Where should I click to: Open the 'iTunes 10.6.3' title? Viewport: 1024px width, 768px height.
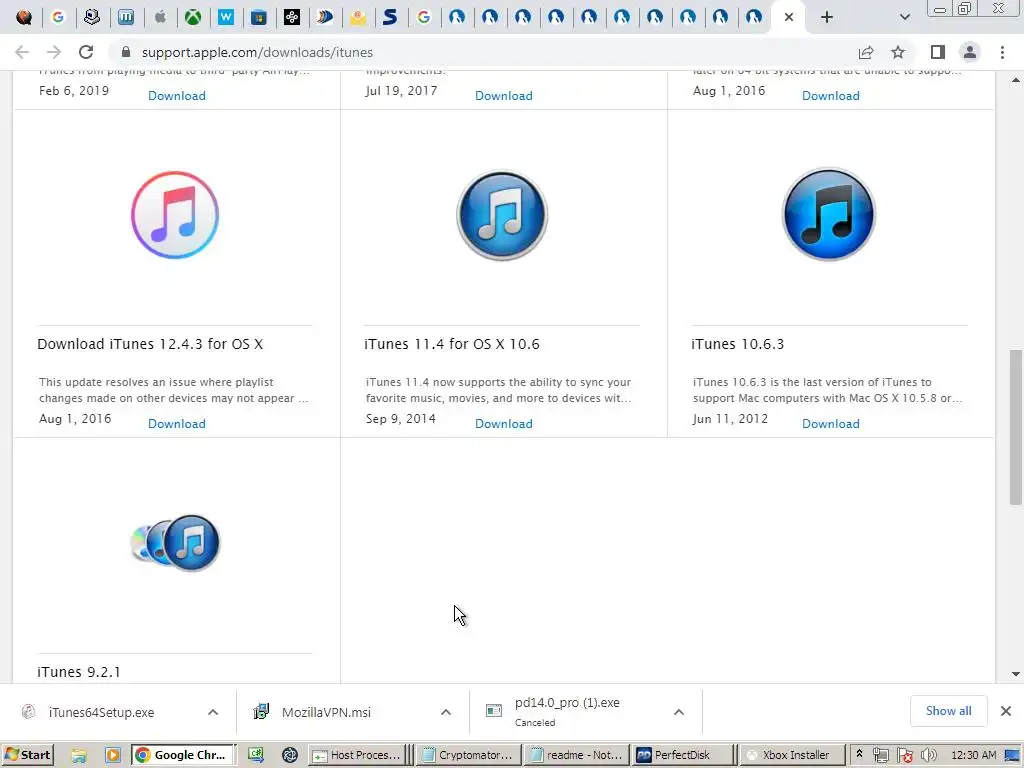[738, 344]
